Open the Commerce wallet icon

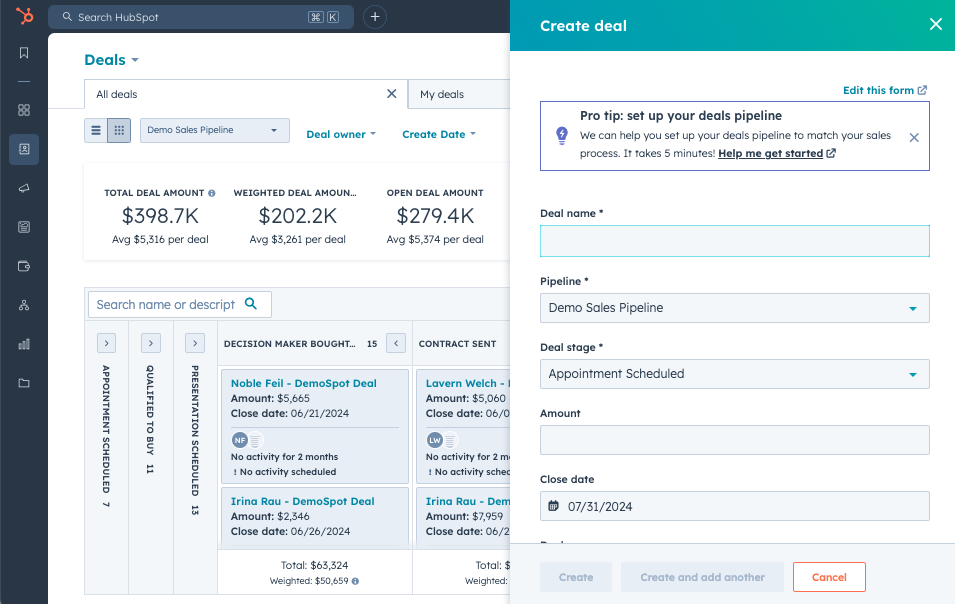tap(23, 266)
